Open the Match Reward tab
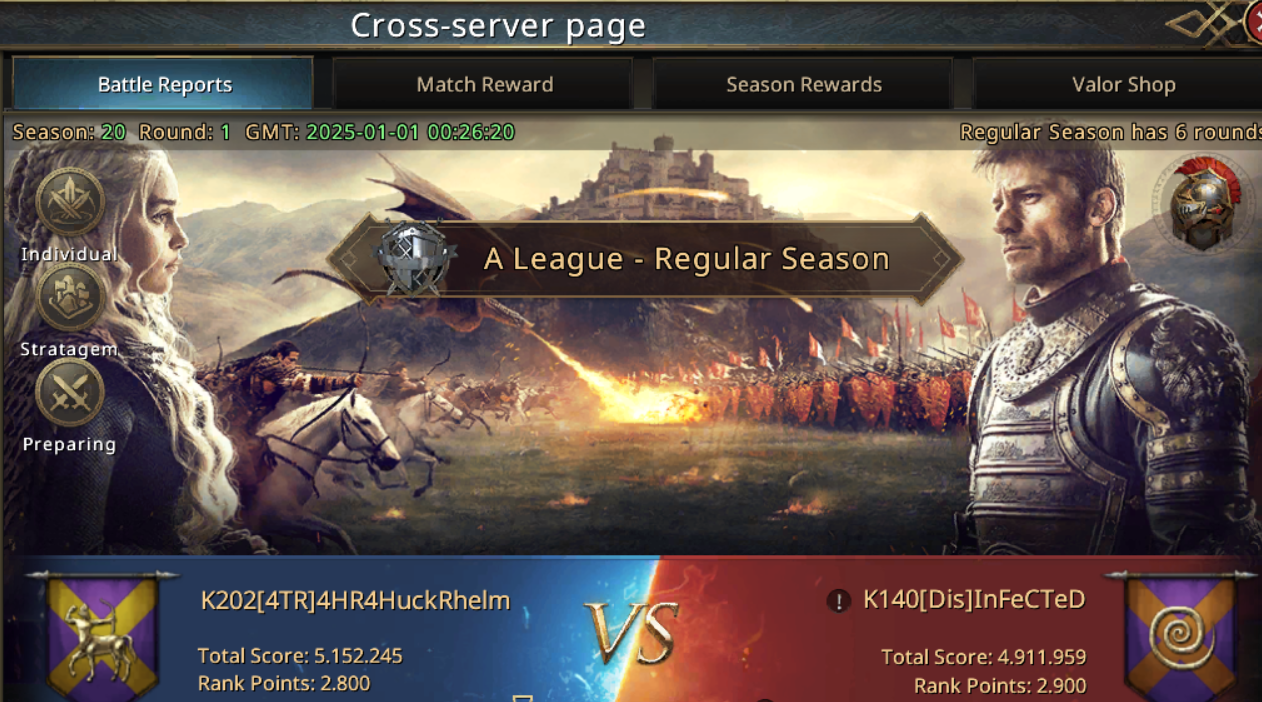Image resolution: width=1262 pixels, height=702 pixels. click(484, 84)
